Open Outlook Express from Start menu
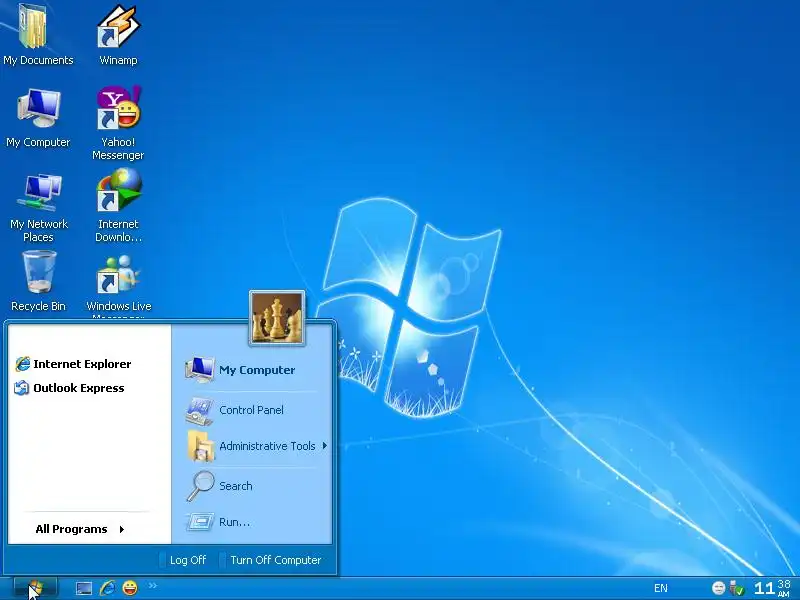 tap(69, 388)
